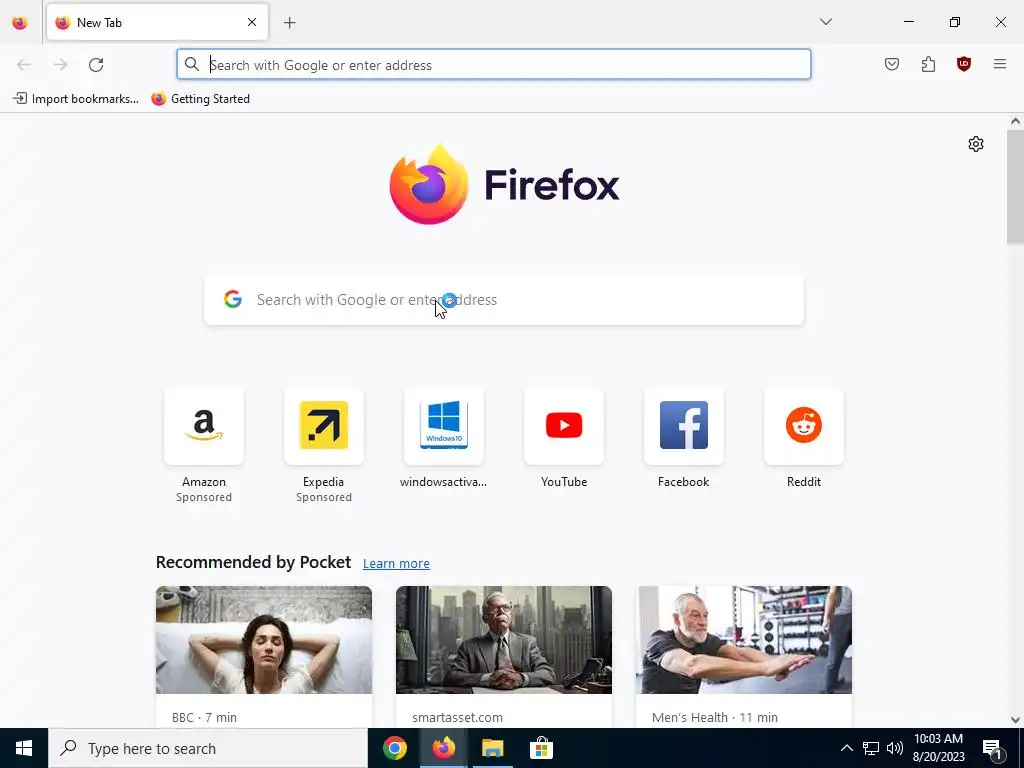Screen dimensions: 1024x768
Task: Open Microsoft Store from taskbar
Action: coord(541,748)
